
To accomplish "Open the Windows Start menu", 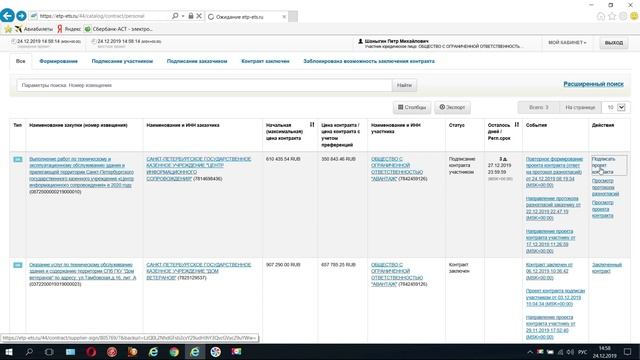I will click(x=8, y=352).
